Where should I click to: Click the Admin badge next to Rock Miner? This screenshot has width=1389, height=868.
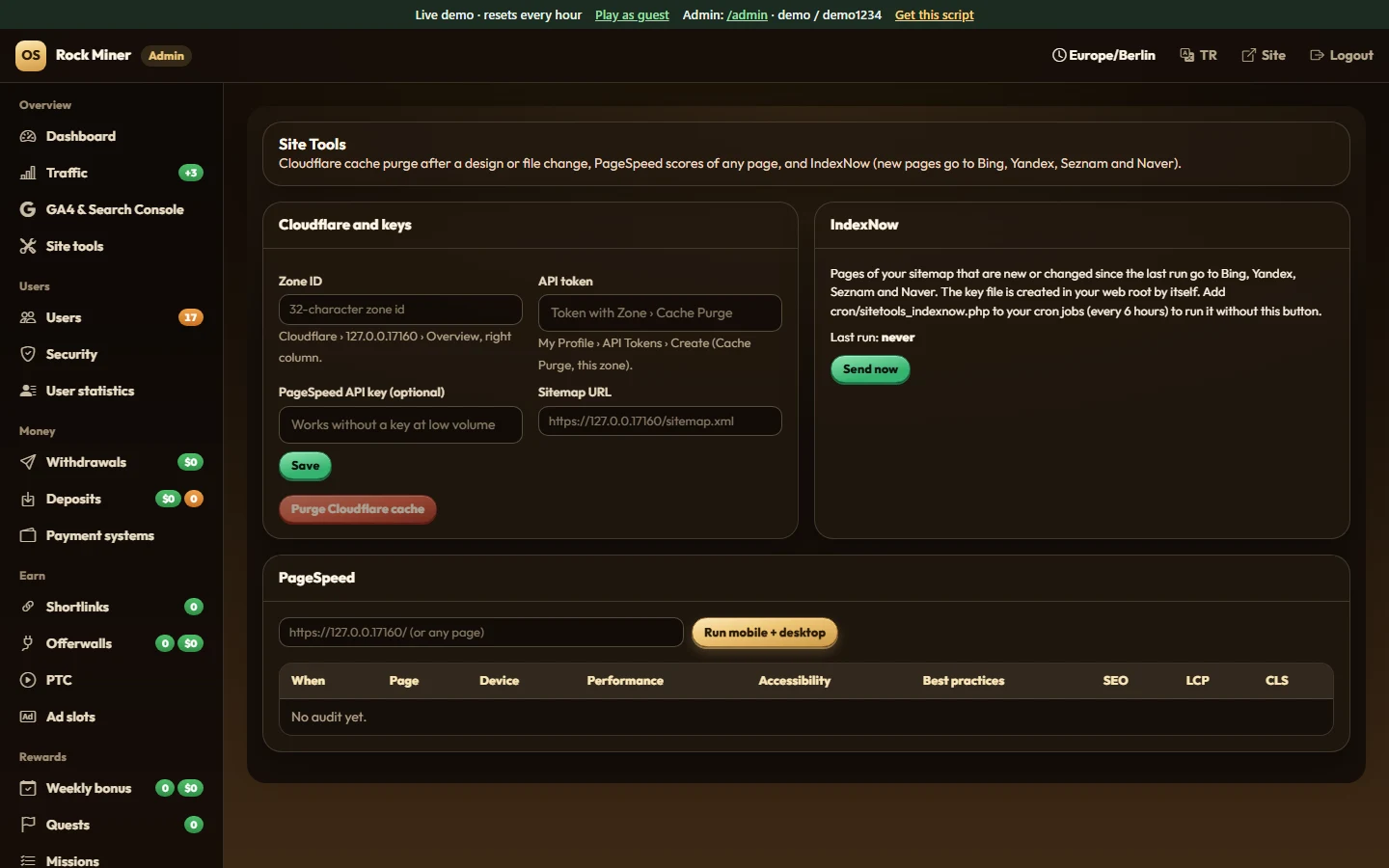[x=166, y=56]
